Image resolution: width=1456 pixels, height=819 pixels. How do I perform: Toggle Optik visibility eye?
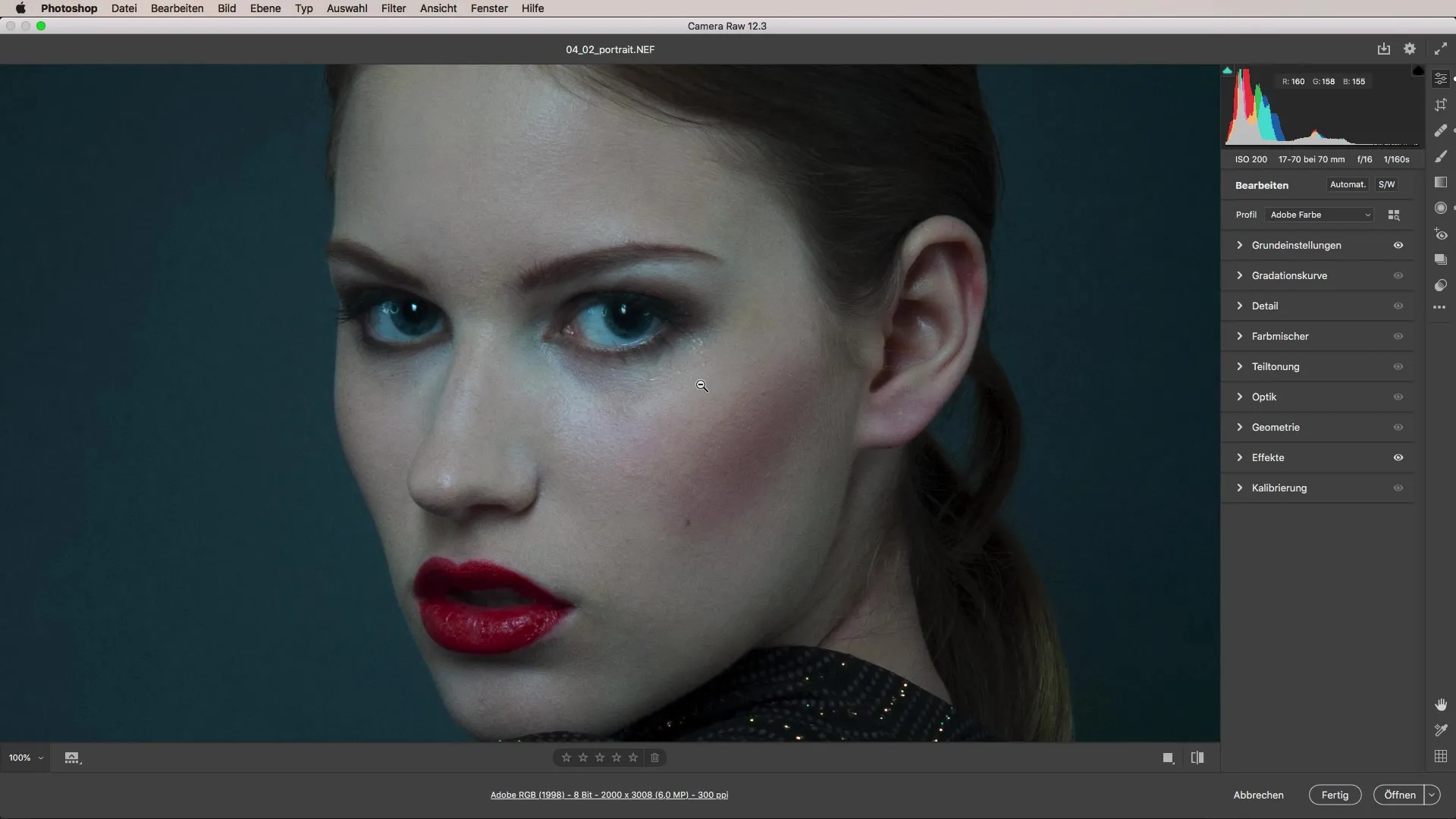1398,397
